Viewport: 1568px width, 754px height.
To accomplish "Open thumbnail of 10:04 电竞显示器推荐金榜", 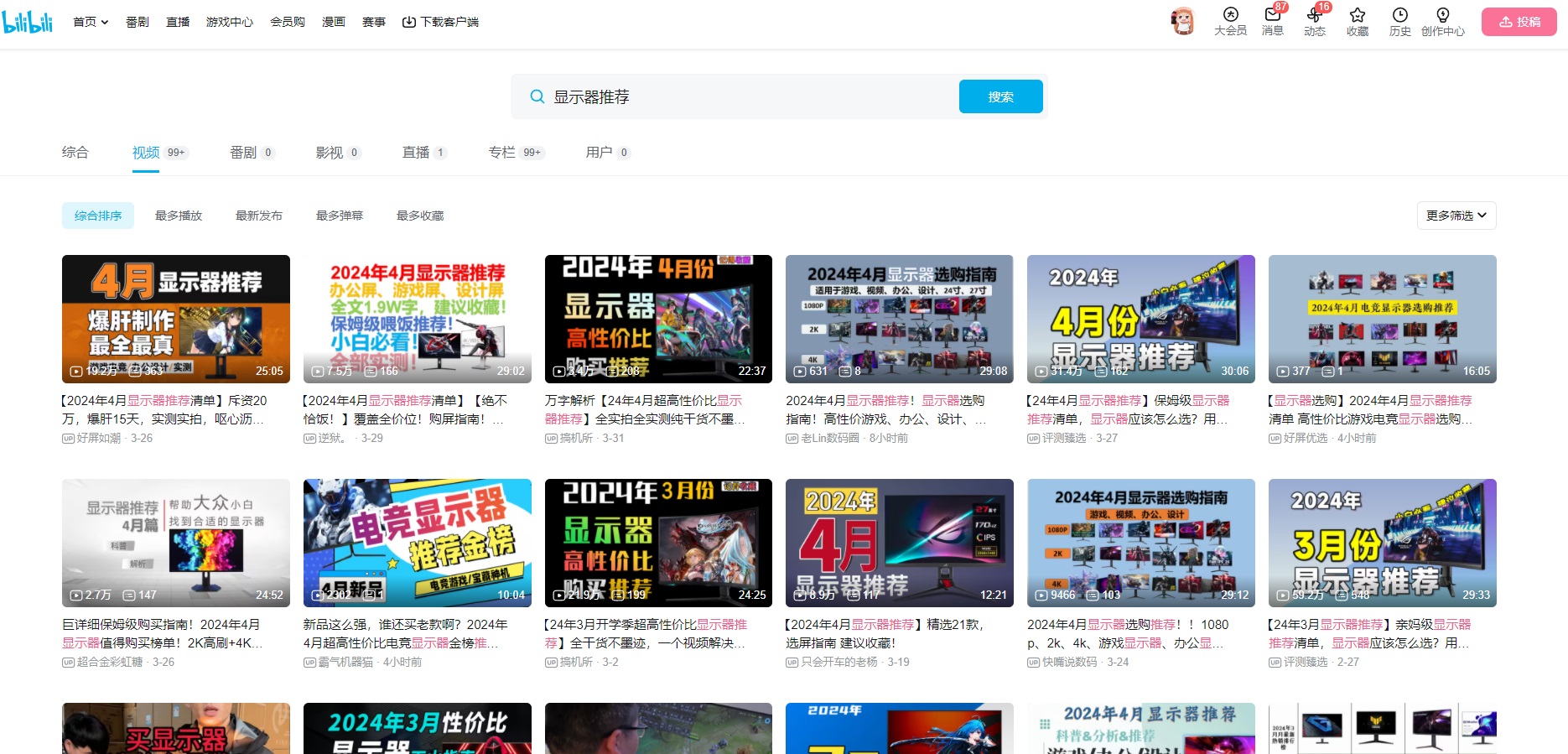I will coord(418,543).
